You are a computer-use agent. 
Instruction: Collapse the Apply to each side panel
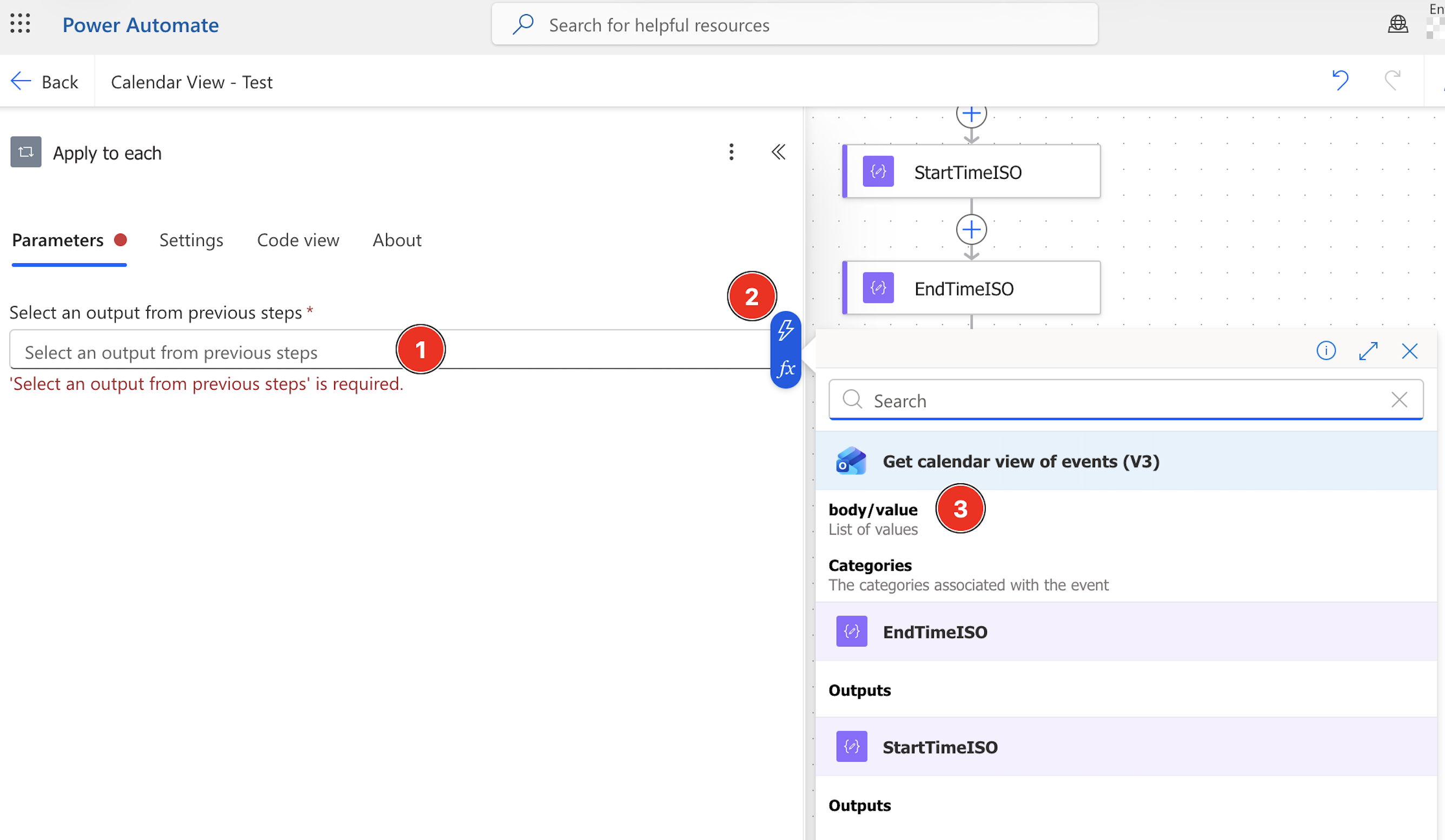(x=778, y=152)
